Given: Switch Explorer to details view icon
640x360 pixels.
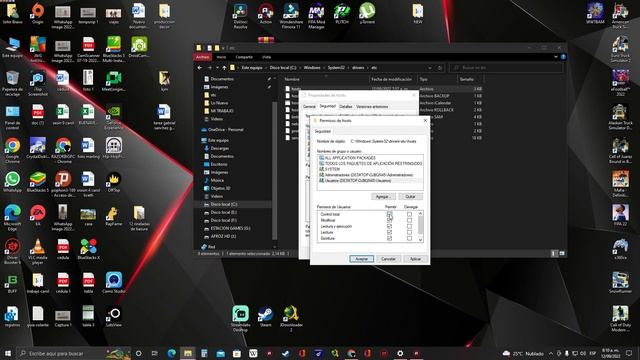Looking at the screenshot, I should (554, 253).
